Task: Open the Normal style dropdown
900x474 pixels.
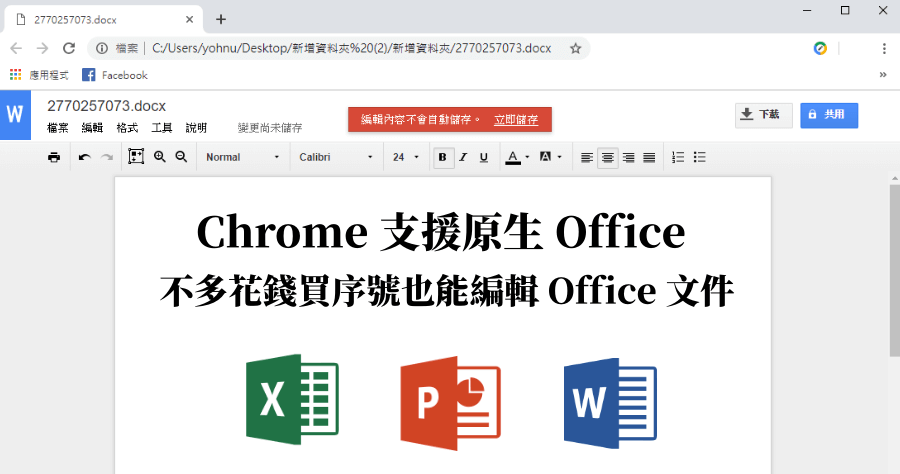Action: pyautogui.click(x=242, y=157)
